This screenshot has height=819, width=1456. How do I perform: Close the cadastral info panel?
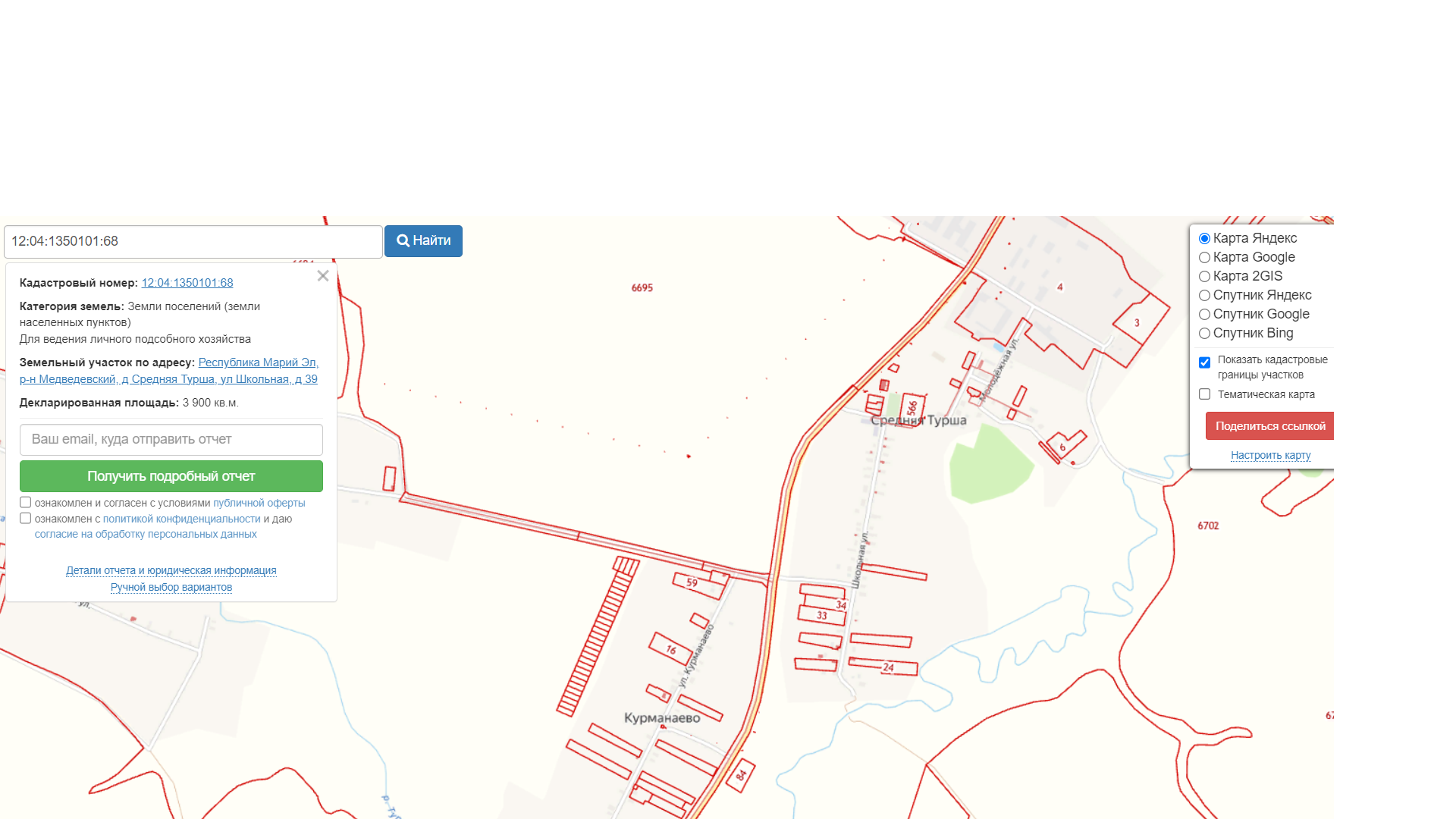click(323, 276)
